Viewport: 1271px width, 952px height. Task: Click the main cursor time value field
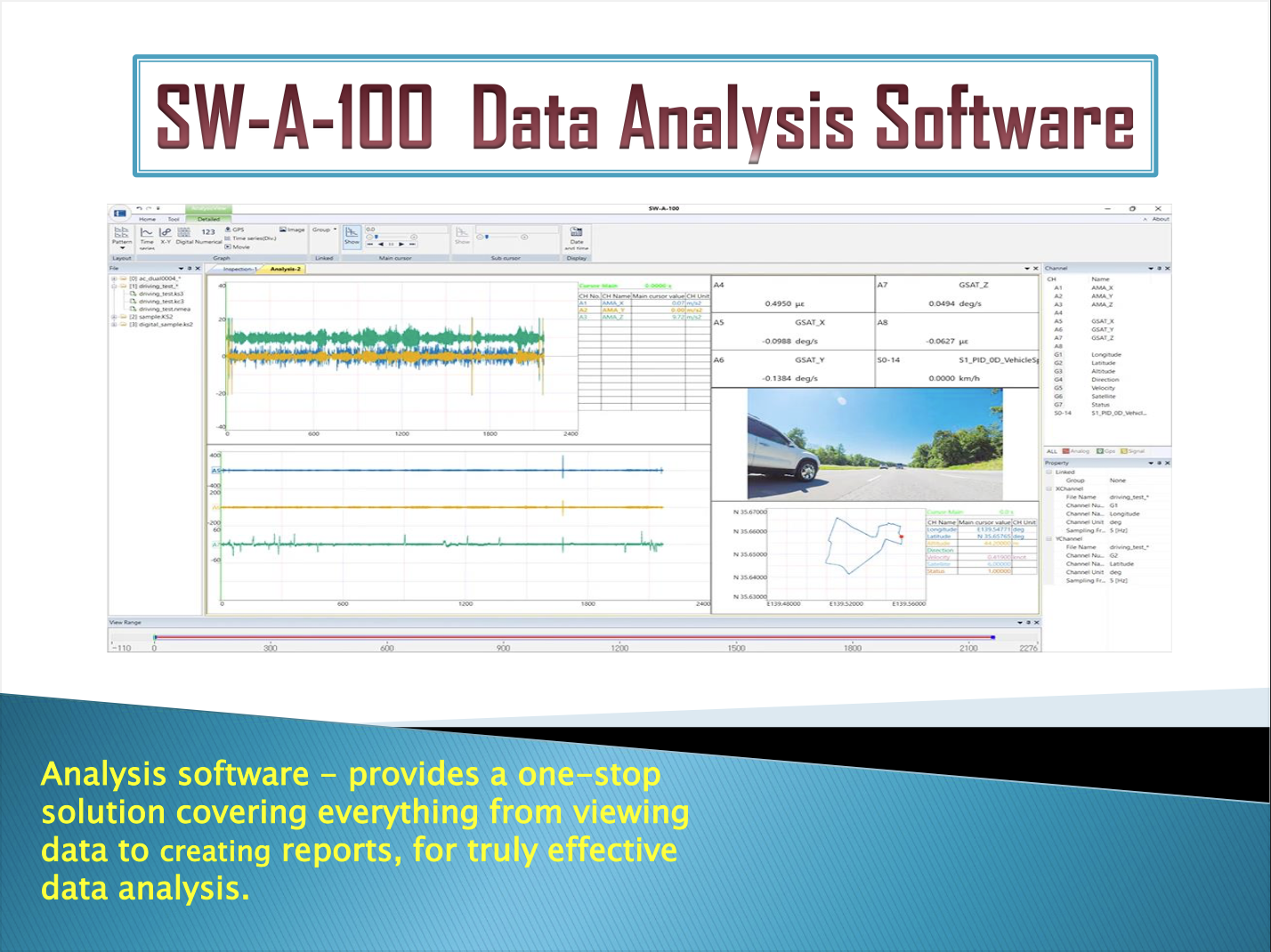405,229
